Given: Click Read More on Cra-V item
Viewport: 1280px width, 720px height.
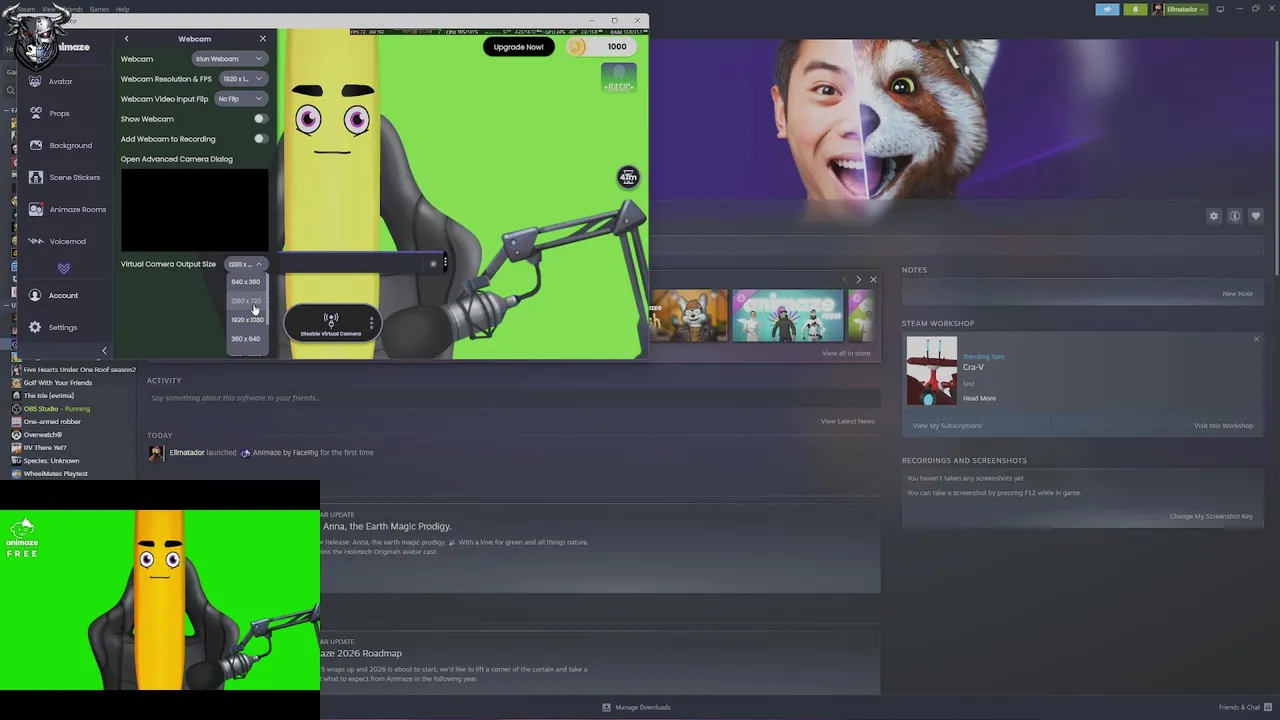Looking at the screenshot, I should pos(979,398).
